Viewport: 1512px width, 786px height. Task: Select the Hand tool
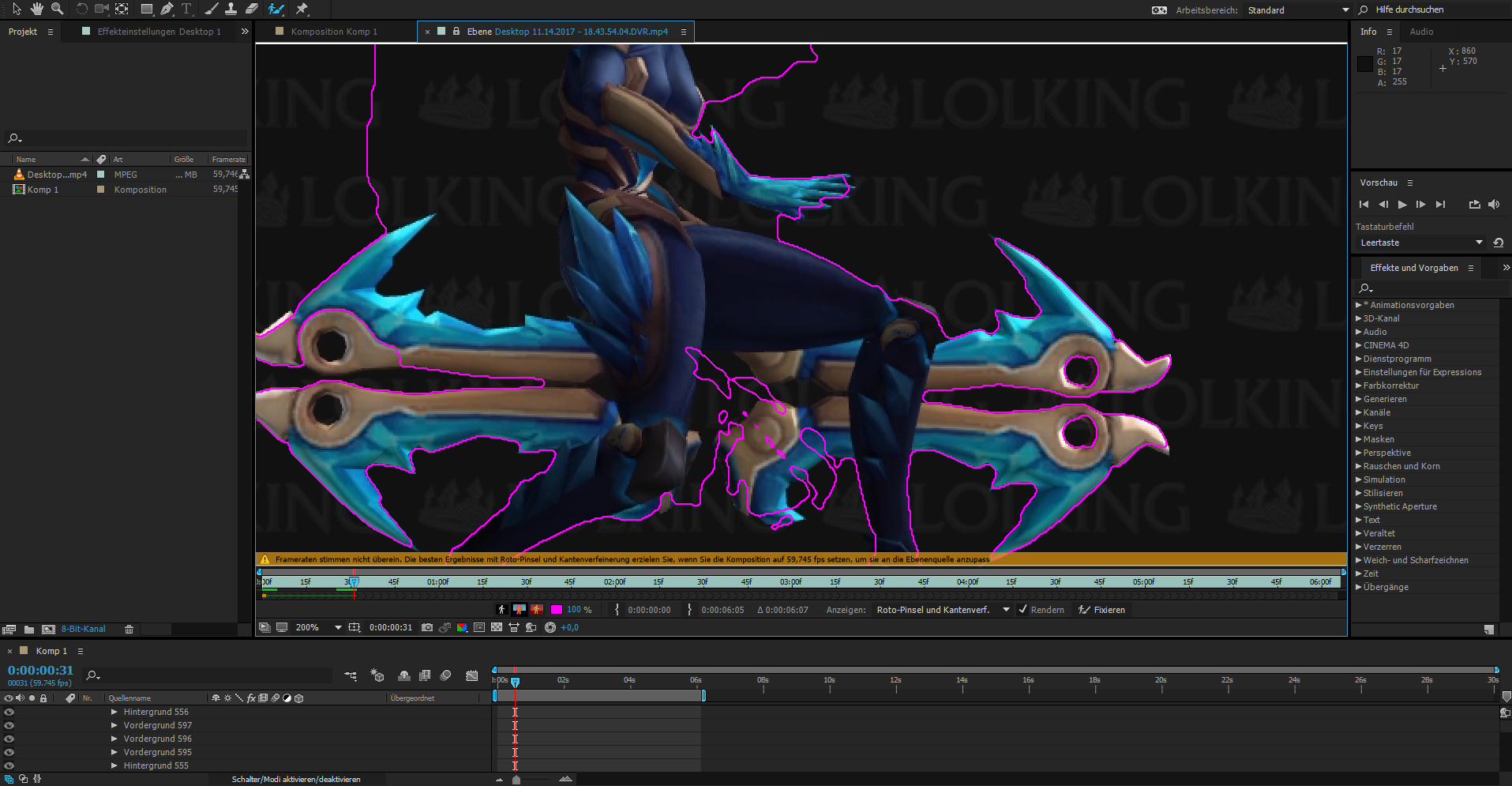click(36, 9)
